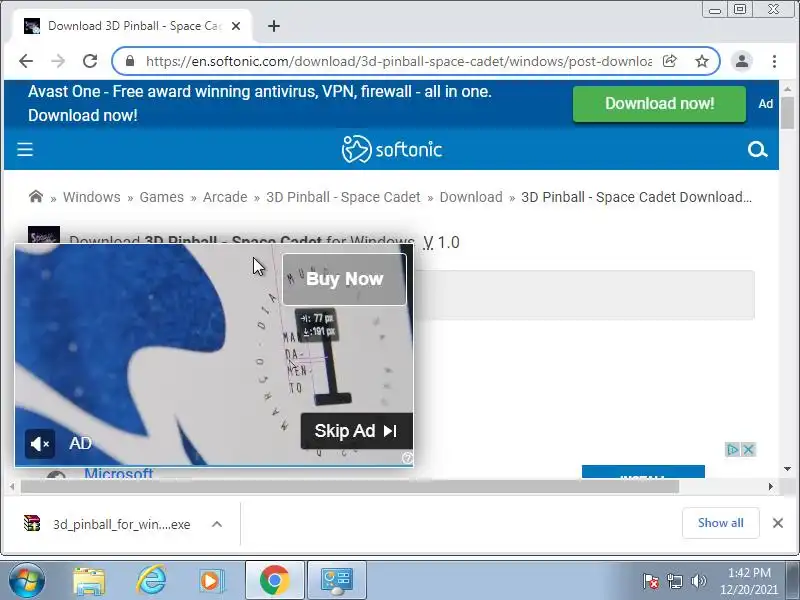The image size is (800, 600).
Task: Close the Download 3D Pinball tab
Action: coord(236,26)
